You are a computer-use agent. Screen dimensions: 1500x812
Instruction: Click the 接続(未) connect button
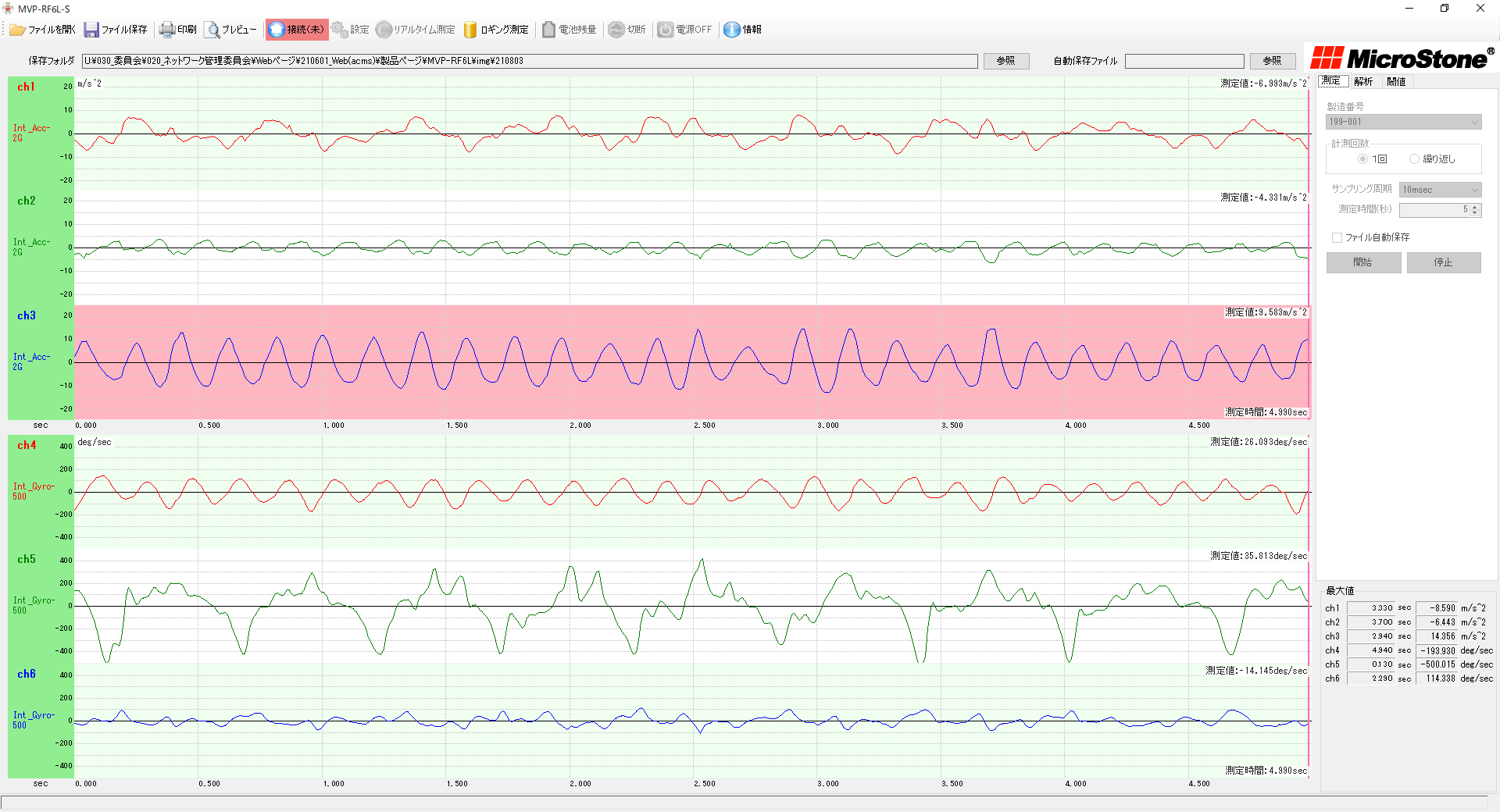(297, 30)
